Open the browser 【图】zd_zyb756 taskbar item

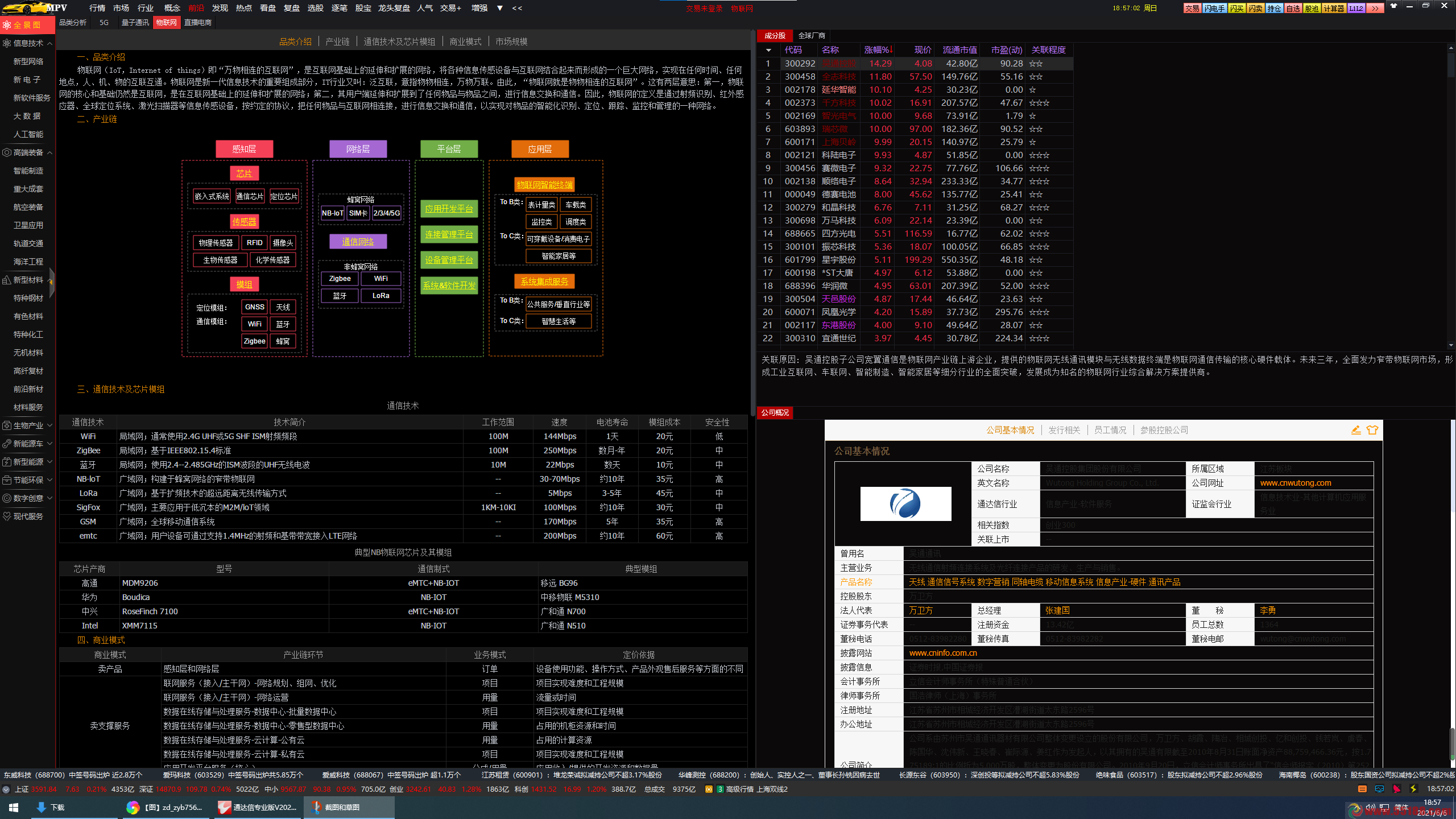click(166, 807)
